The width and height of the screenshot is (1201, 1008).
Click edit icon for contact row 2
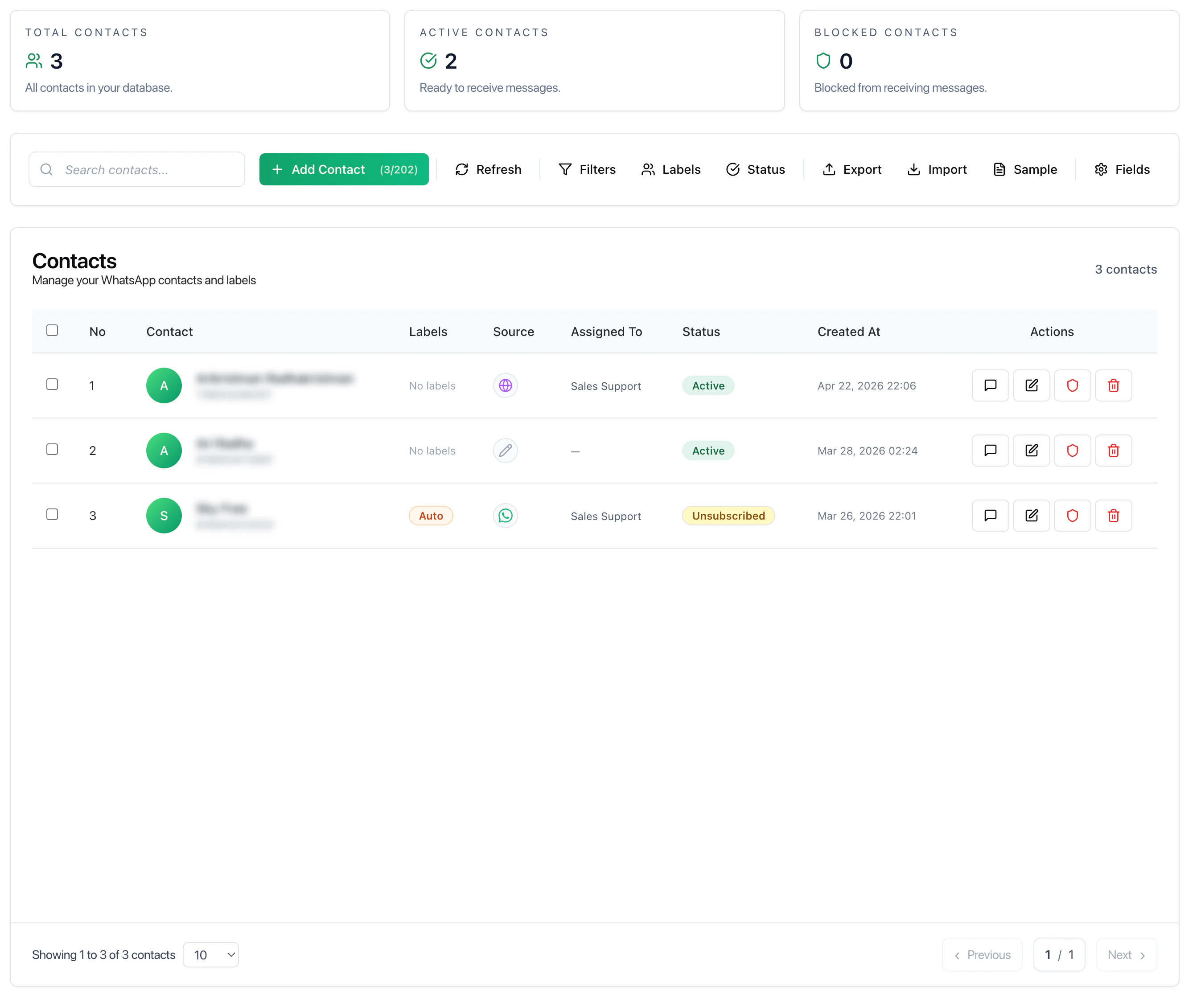[1031, 451]
